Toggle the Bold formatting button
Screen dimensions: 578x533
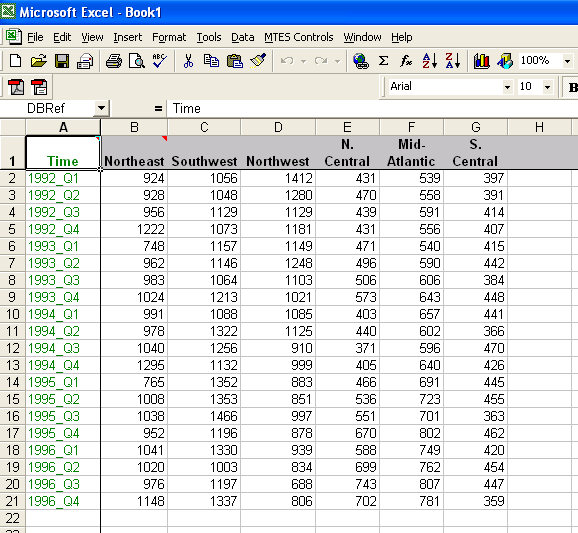tap(572, 87)
